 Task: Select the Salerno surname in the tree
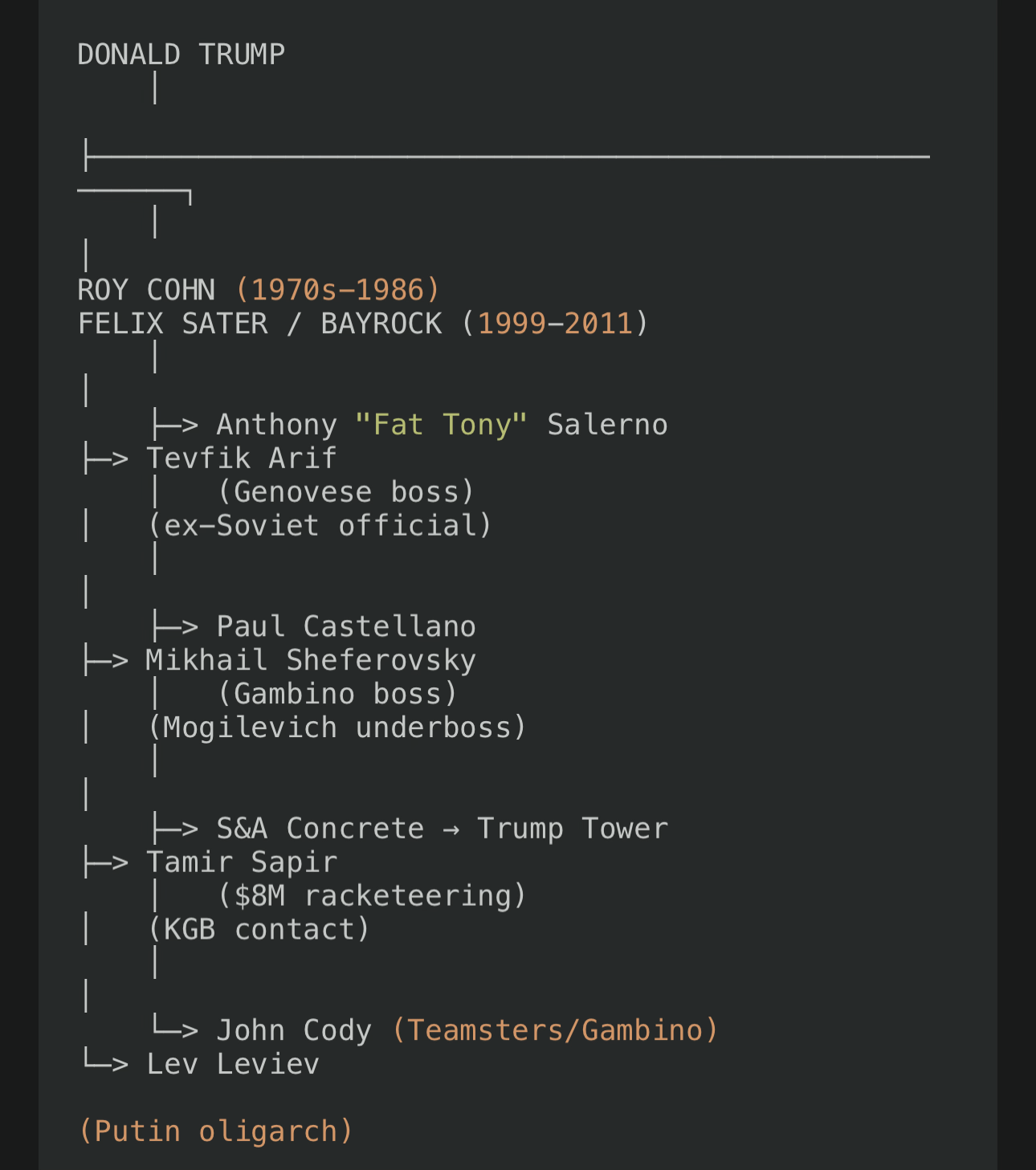[x=607, y=424]
